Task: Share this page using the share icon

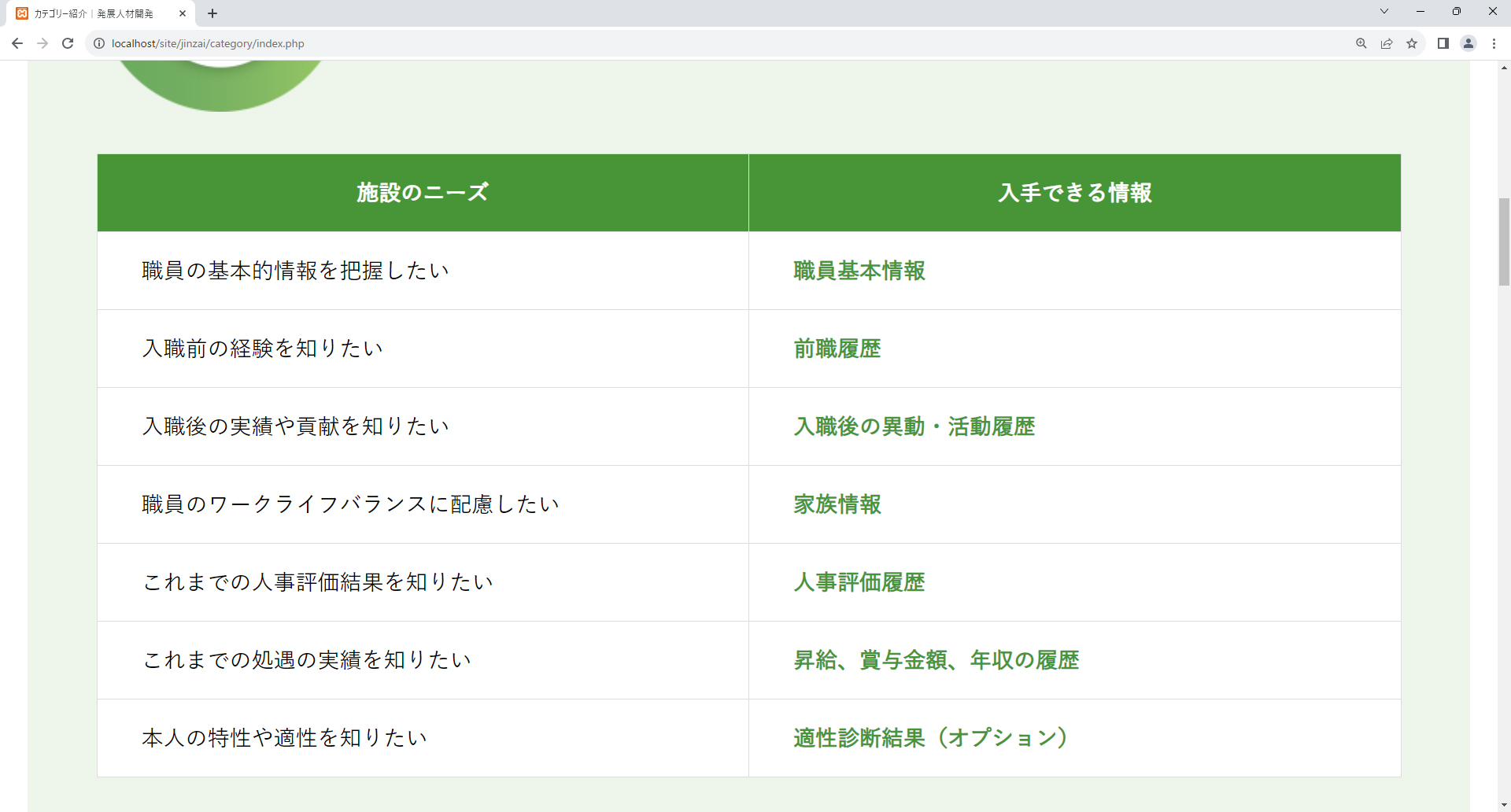Action: click(1387, 43)
